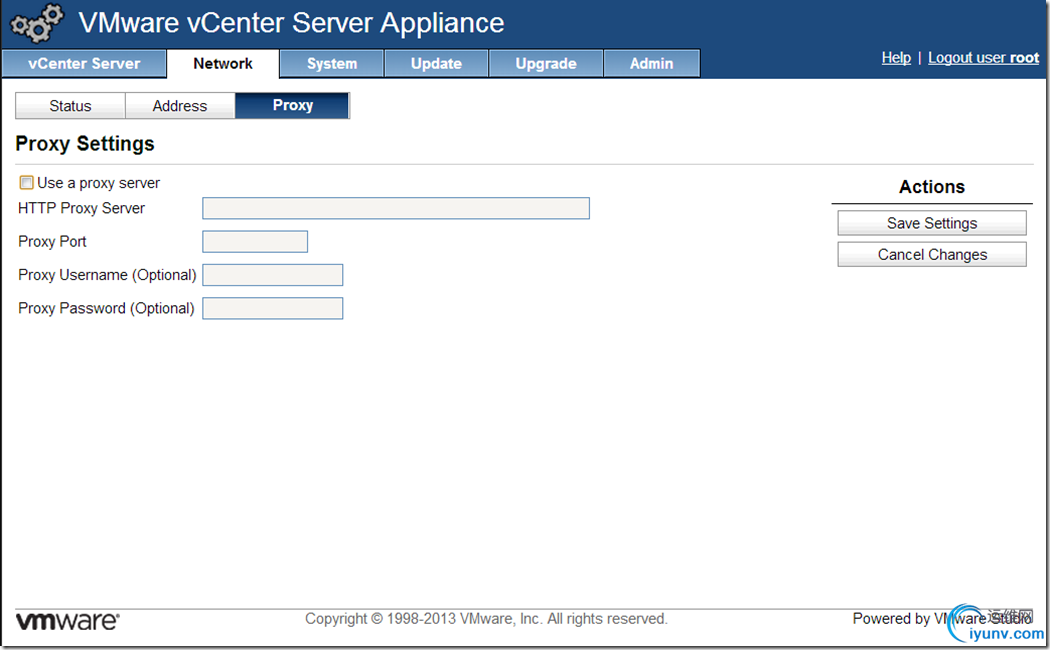Click the Actions heading text
Screen dimensions: 1050x650
click(932, 187)
